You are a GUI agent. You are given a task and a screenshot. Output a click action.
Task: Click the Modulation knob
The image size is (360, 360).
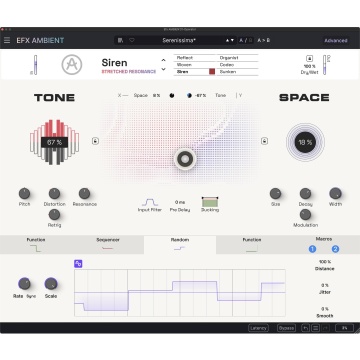pos(305,214)
